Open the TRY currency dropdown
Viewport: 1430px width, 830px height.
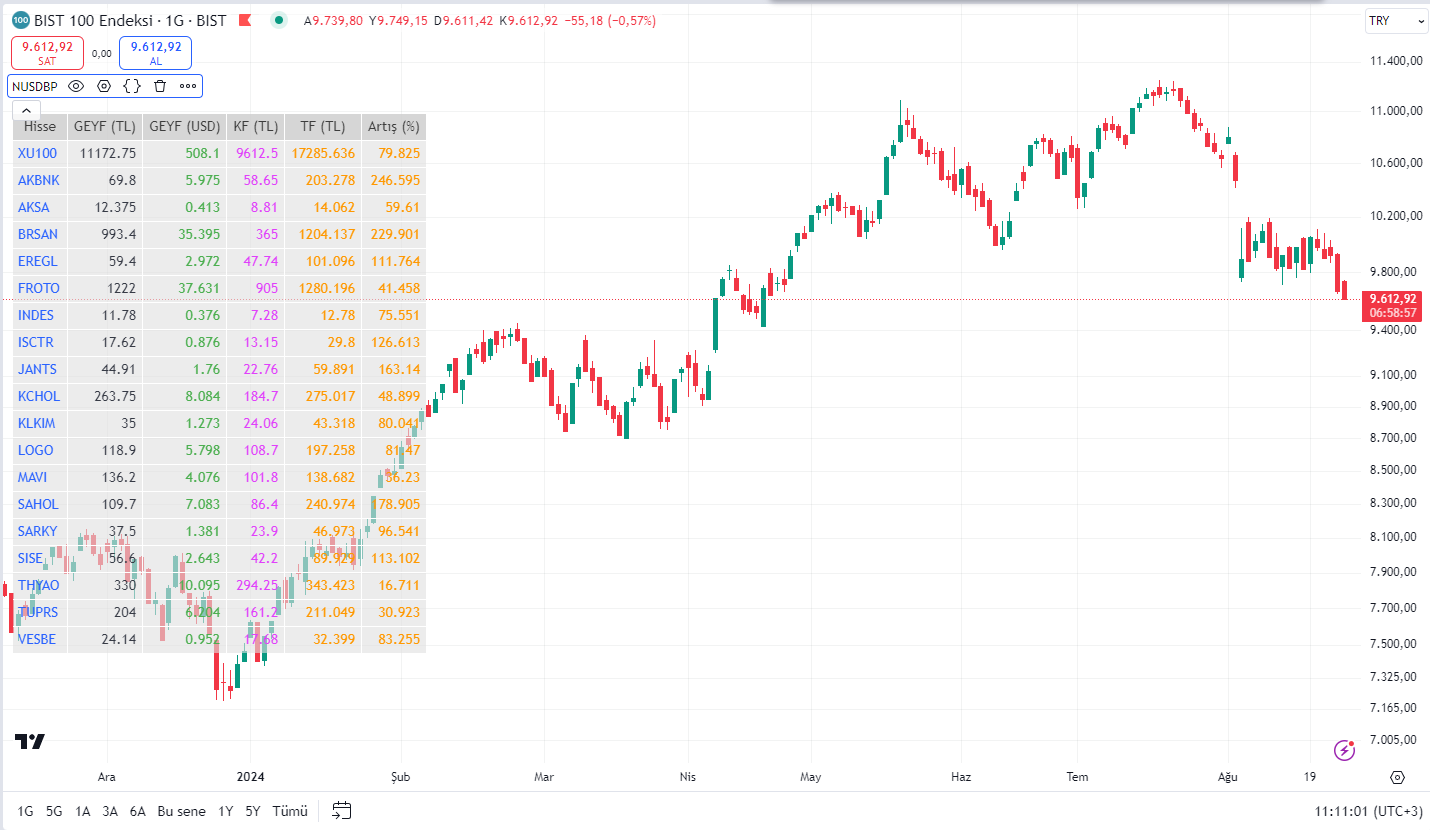[x=1397, y=21]
